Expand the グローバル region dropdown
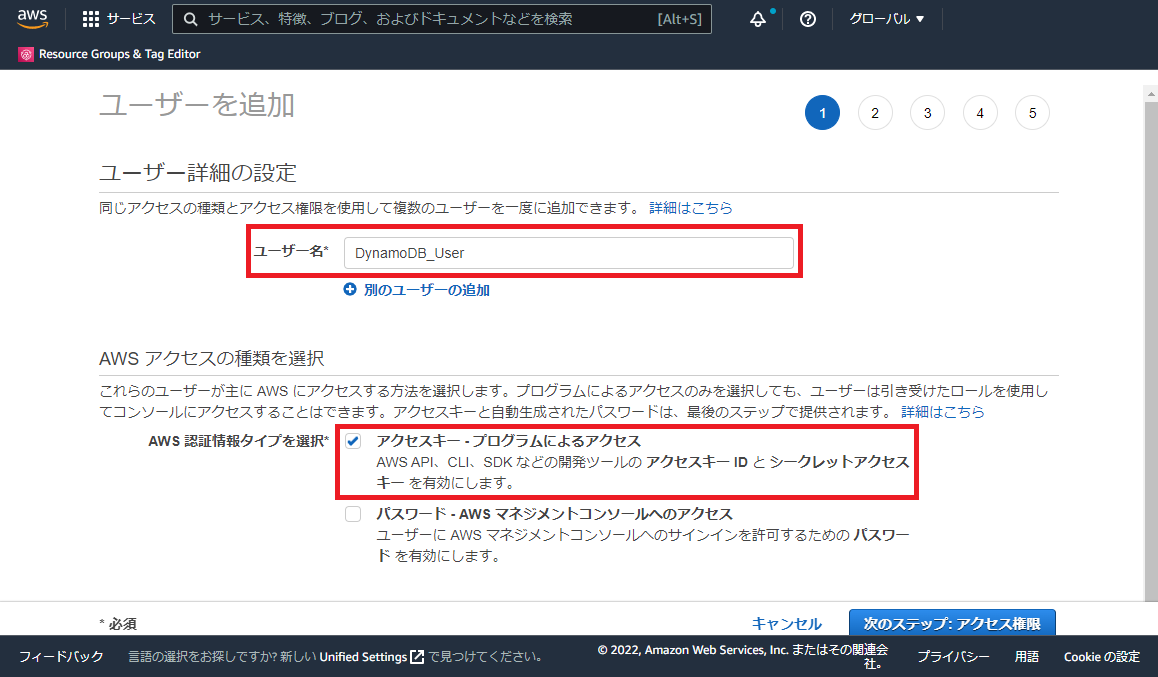Viewport: 1158px width, 677px height. point(886,19)
